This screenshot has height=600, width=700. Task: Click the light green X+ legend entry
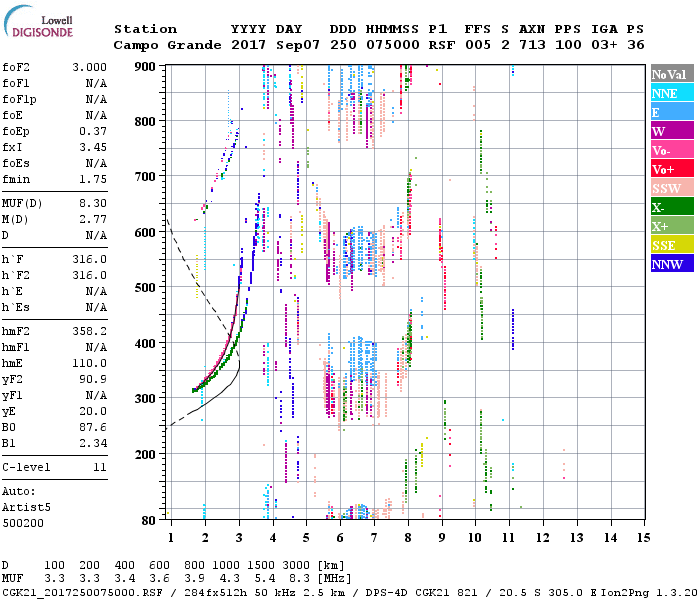(671, 226)
